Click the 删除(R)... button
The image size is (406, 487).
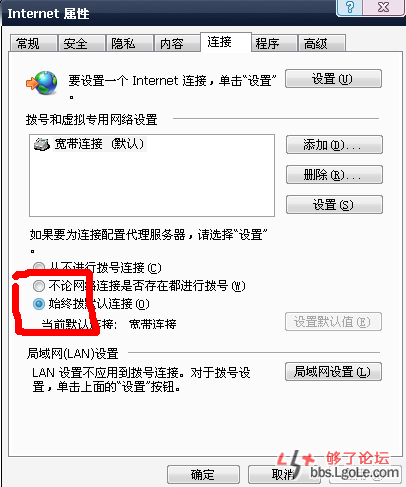coord(334,174)
